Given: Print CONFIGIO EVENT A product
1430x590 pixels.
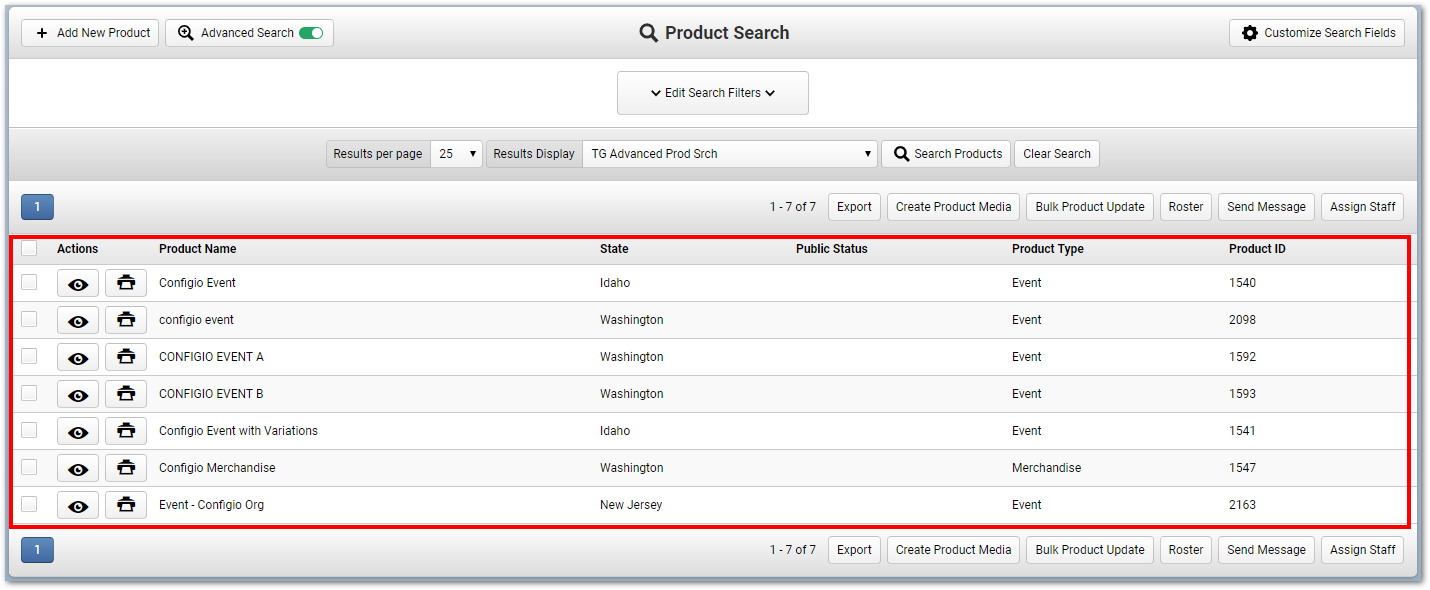Looking at the screenshot, I should (126, 358).
